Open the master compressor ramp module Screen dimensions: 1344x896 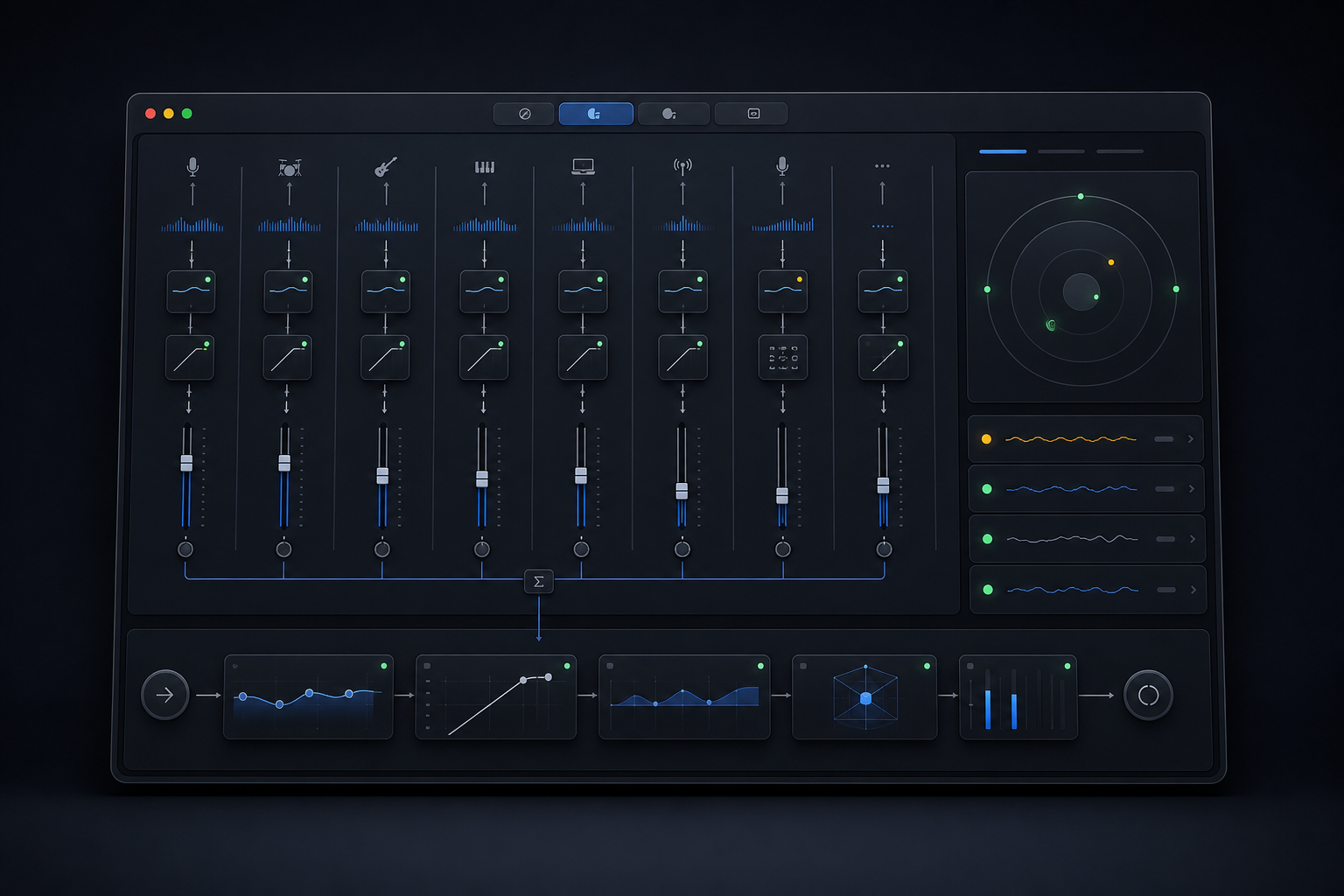click(x=496, y=696)
